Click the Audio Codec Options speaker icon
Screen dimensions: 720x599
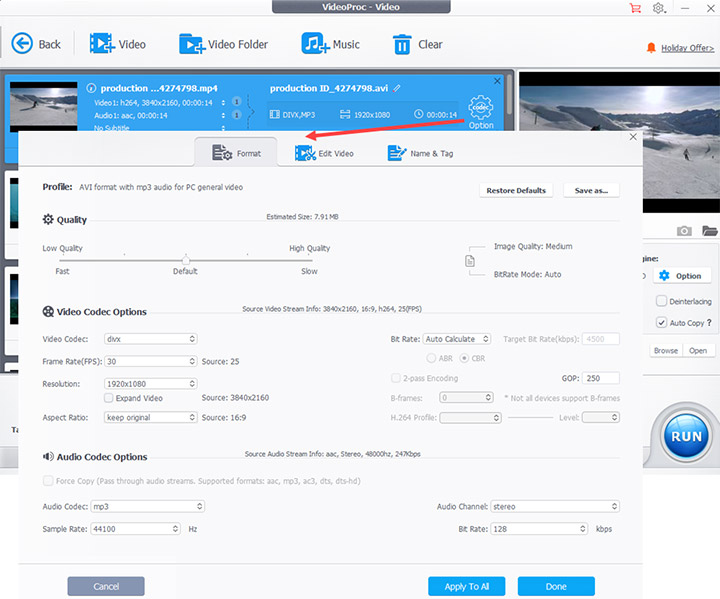coord(48,457)
